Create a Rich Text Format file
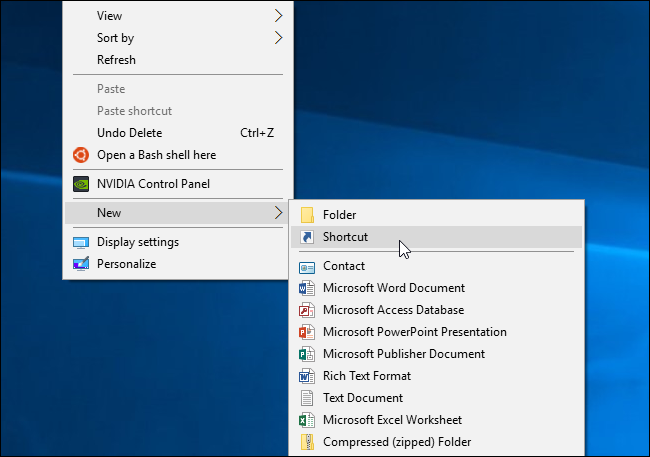 [x=437, y=376]
